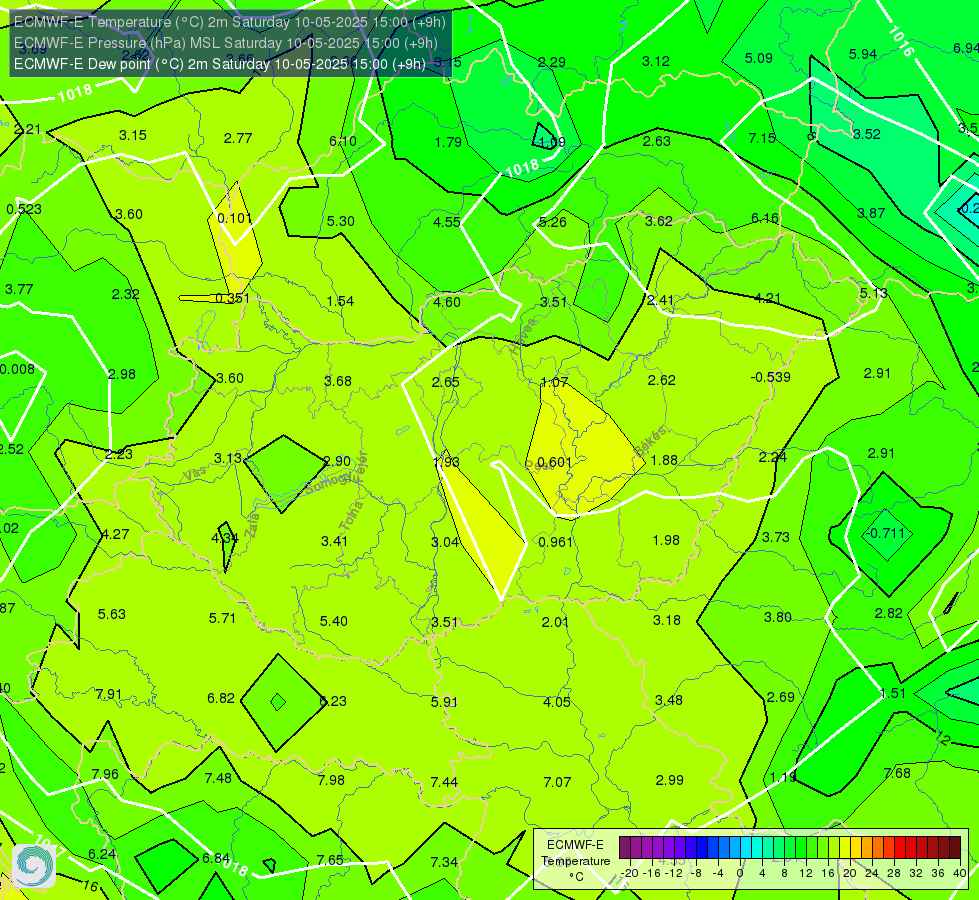
Task: Click the '-20' tick label in legend
Action: [630, 873]
